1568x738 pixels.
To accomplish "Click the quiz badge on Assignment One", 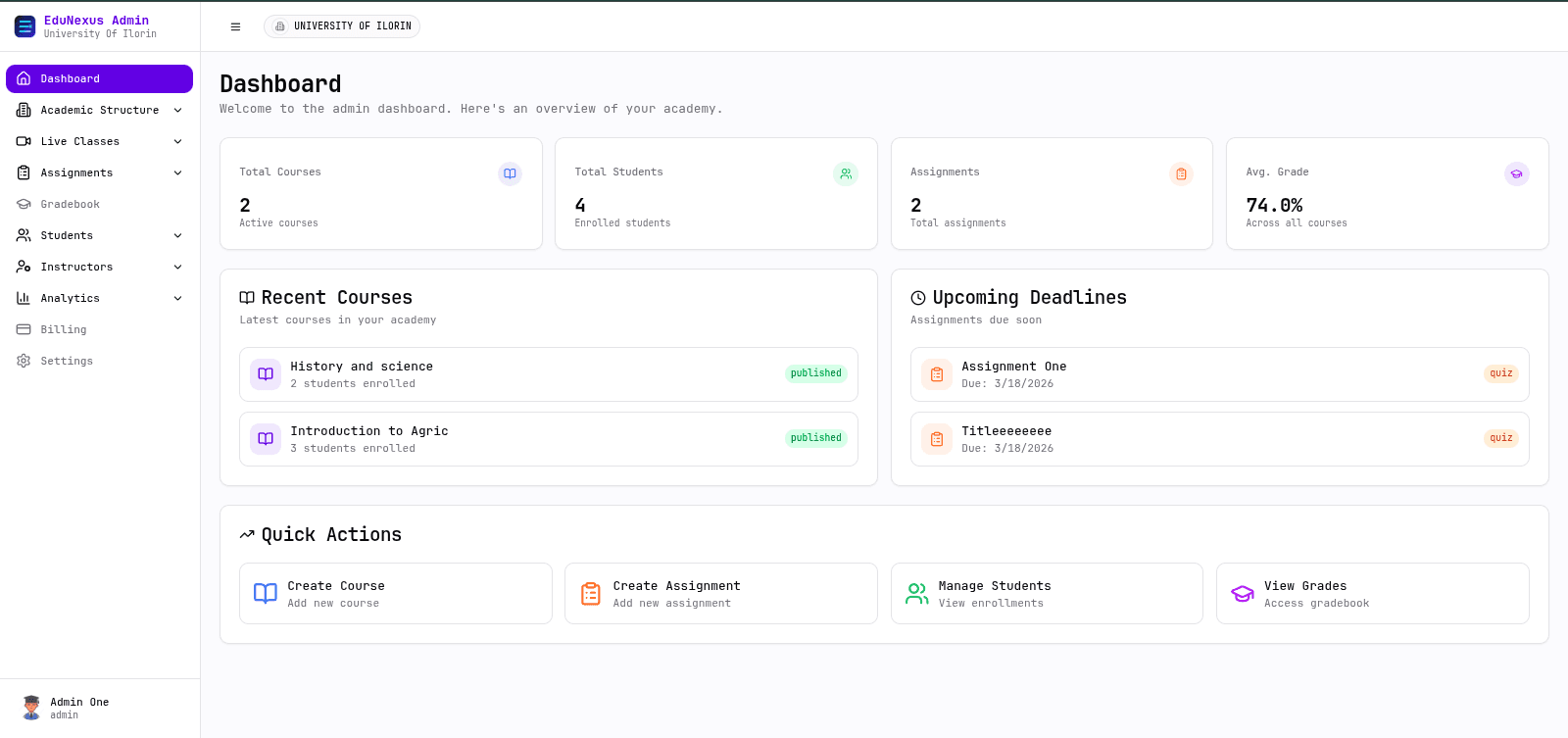I will pyautogui.click(x=1501, y=373).
